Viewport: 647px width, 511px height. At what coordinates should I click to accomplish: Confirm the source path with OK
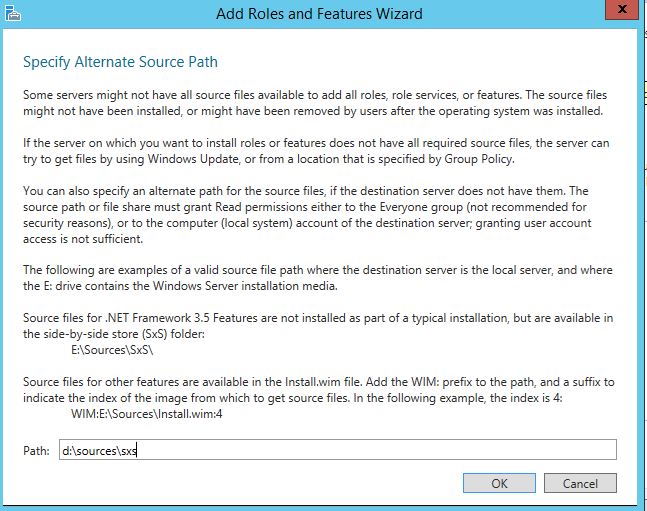tap(499, 483)
